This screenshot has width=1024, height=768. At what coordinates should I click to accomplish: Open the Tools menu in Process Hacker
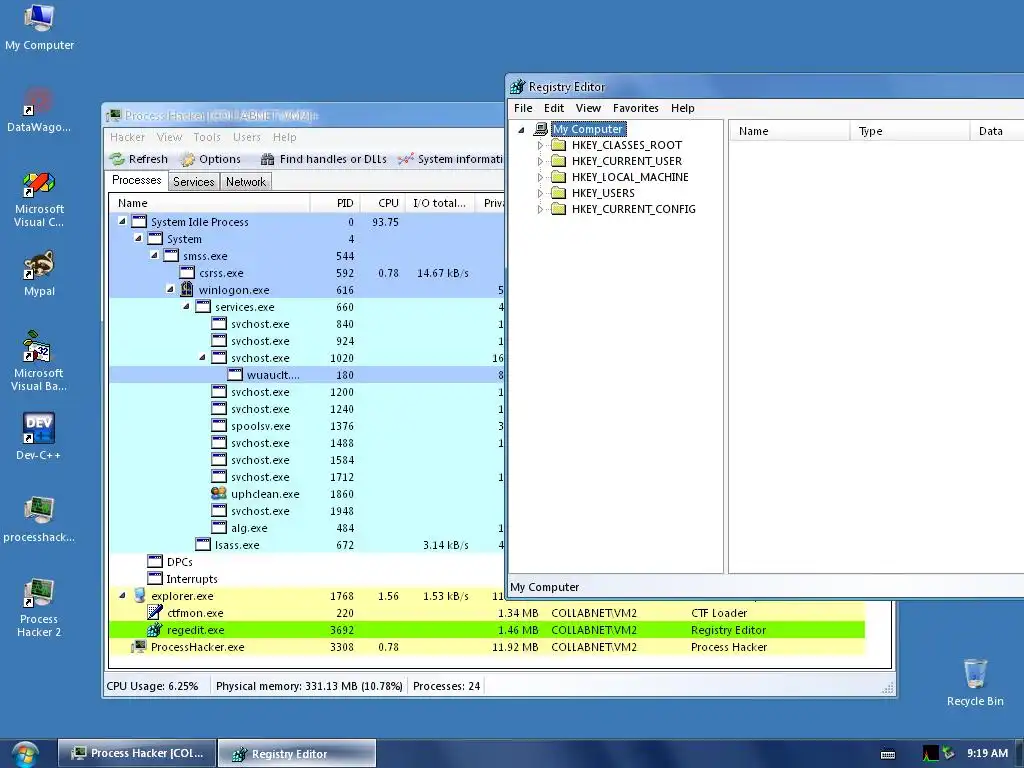coord(207,137)
